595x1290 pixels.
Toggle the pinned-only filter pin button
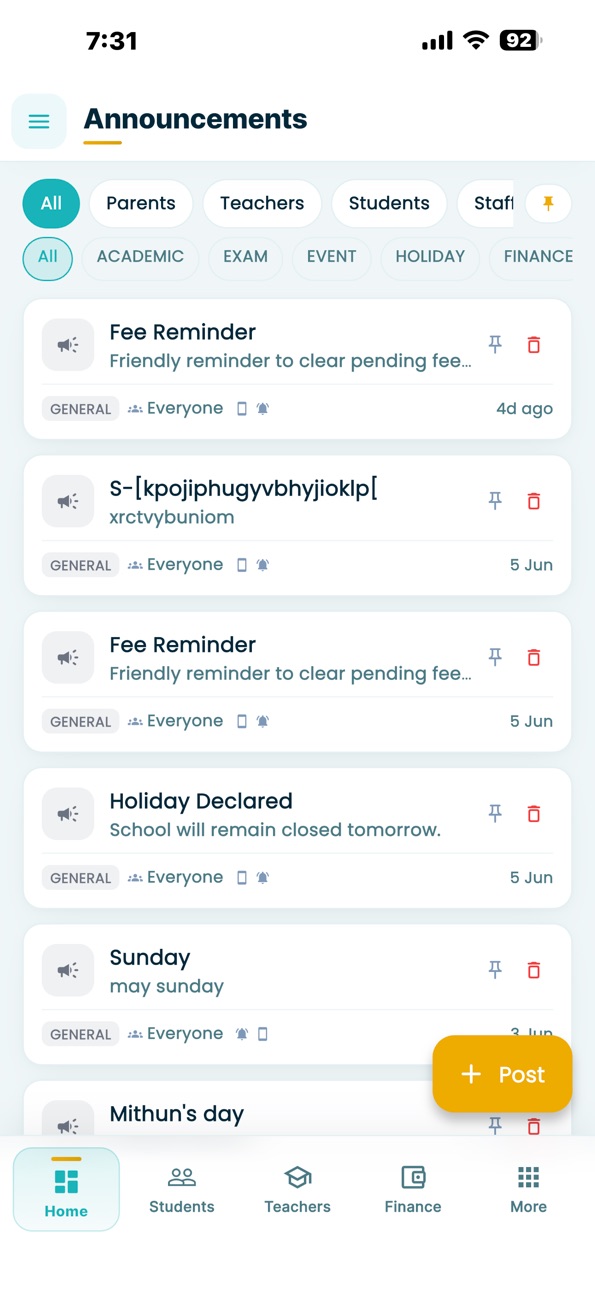548,204
